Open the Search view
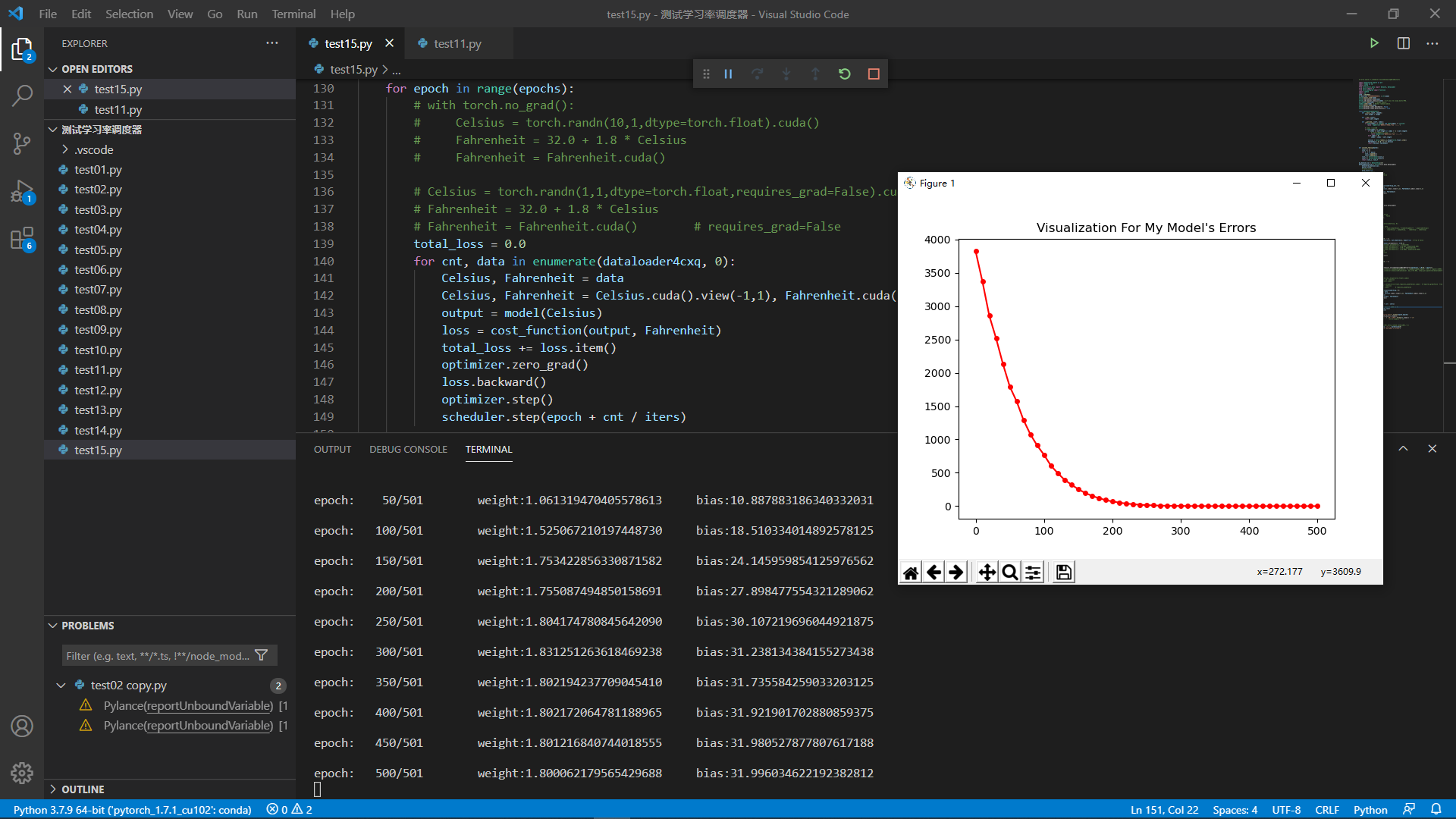 point(22,96)
